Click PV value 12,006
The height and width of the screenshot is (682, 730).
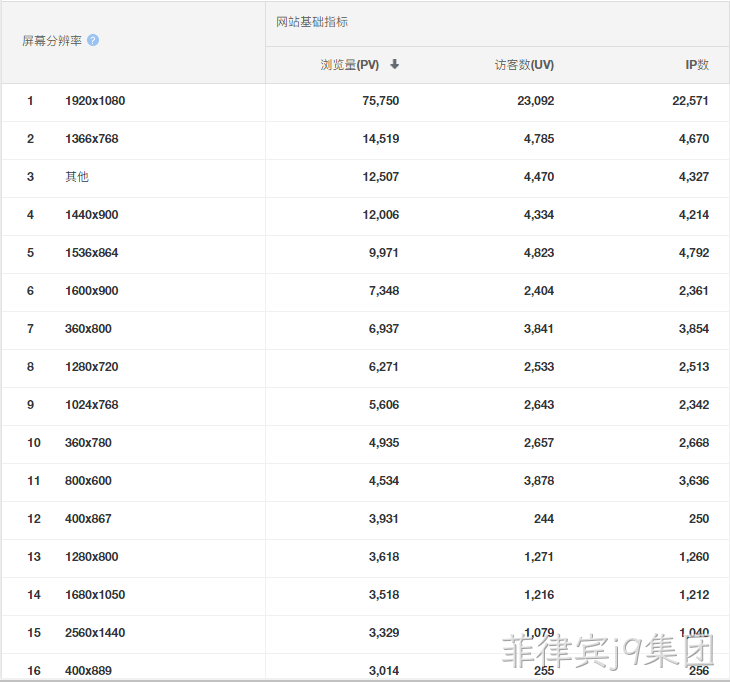[381, 215]
